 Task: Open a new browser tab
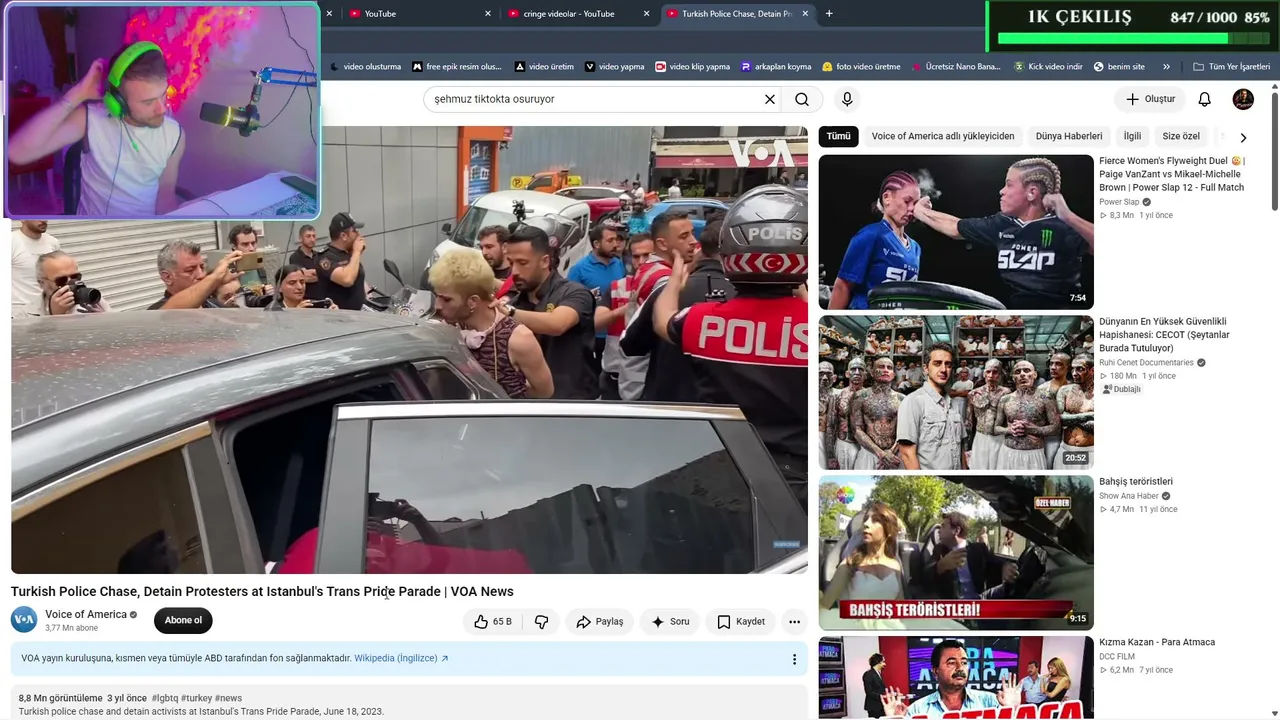pos(829,14)
